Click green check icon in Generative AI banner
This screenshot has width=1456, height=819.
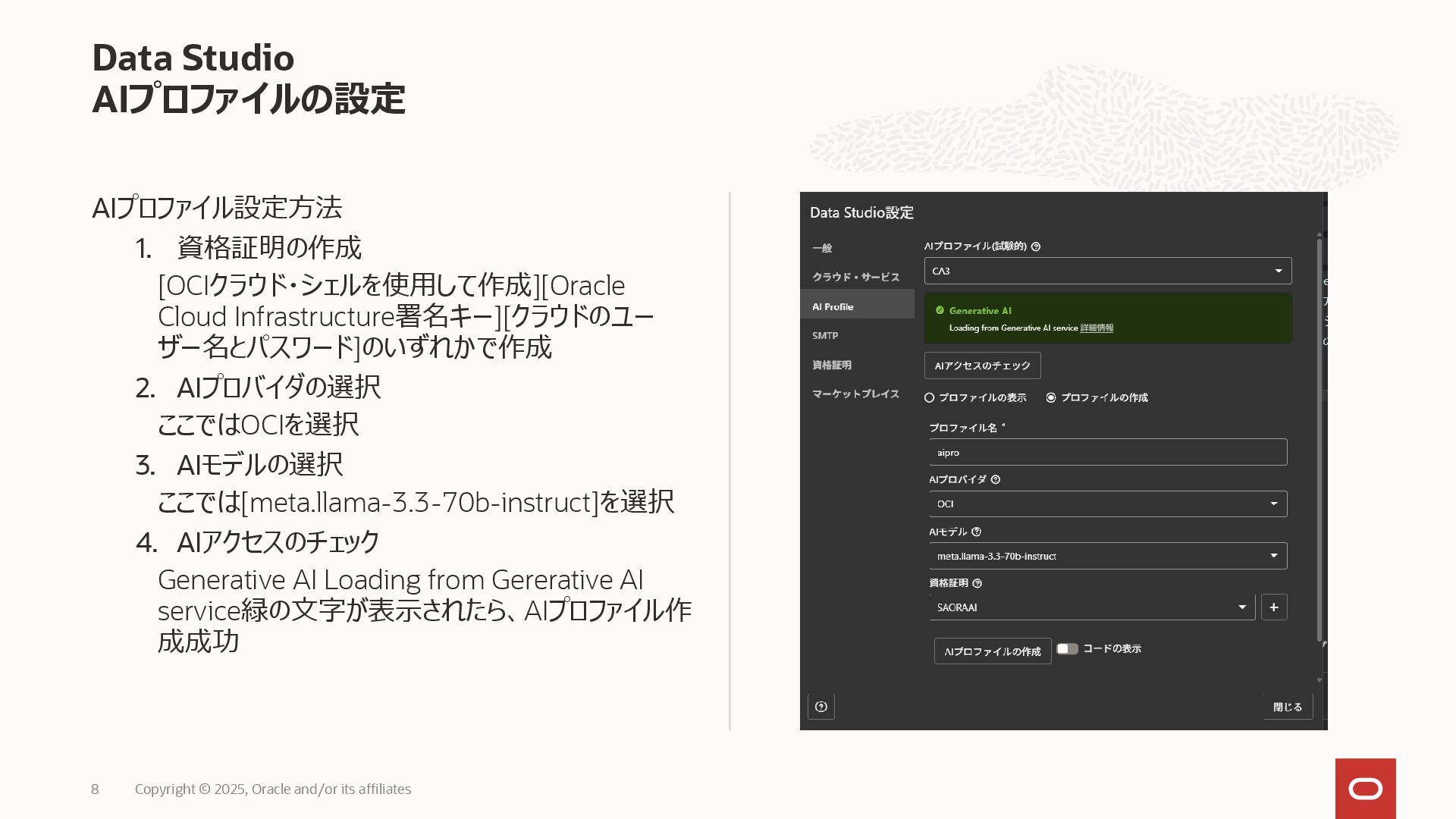click(940, 310)
